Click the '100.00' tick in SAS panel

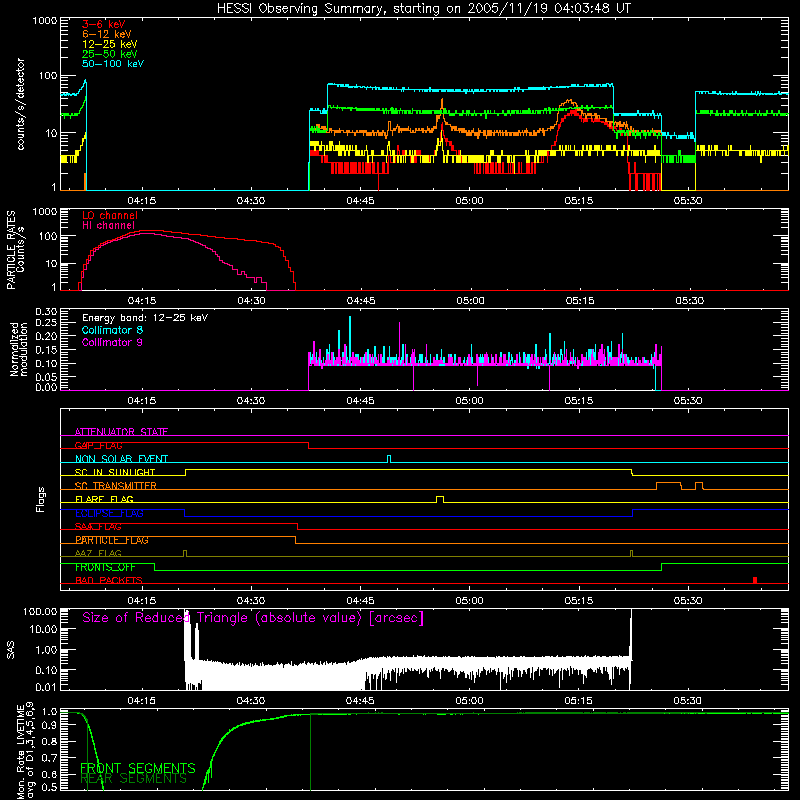pyautogui.click(x=40, y=611)
